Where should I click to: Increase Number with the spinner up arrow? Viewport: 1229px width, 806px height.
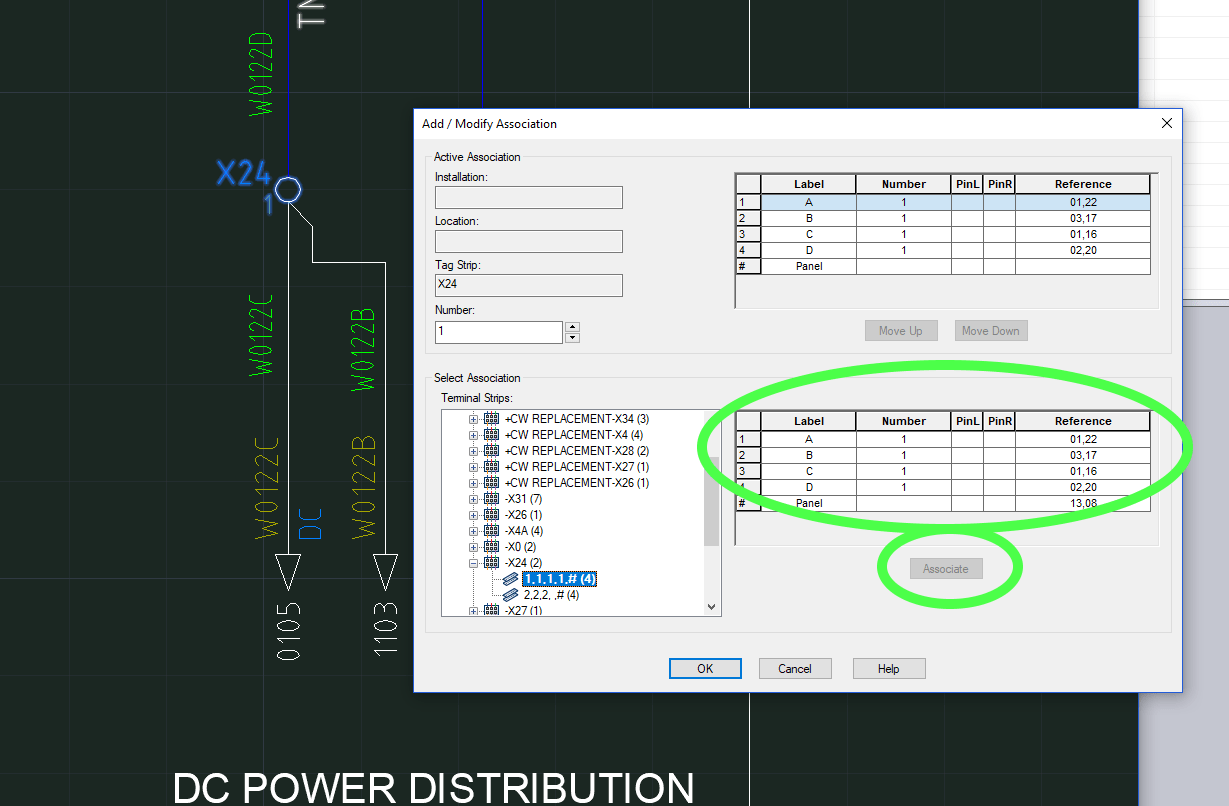[x=572, y=326]
